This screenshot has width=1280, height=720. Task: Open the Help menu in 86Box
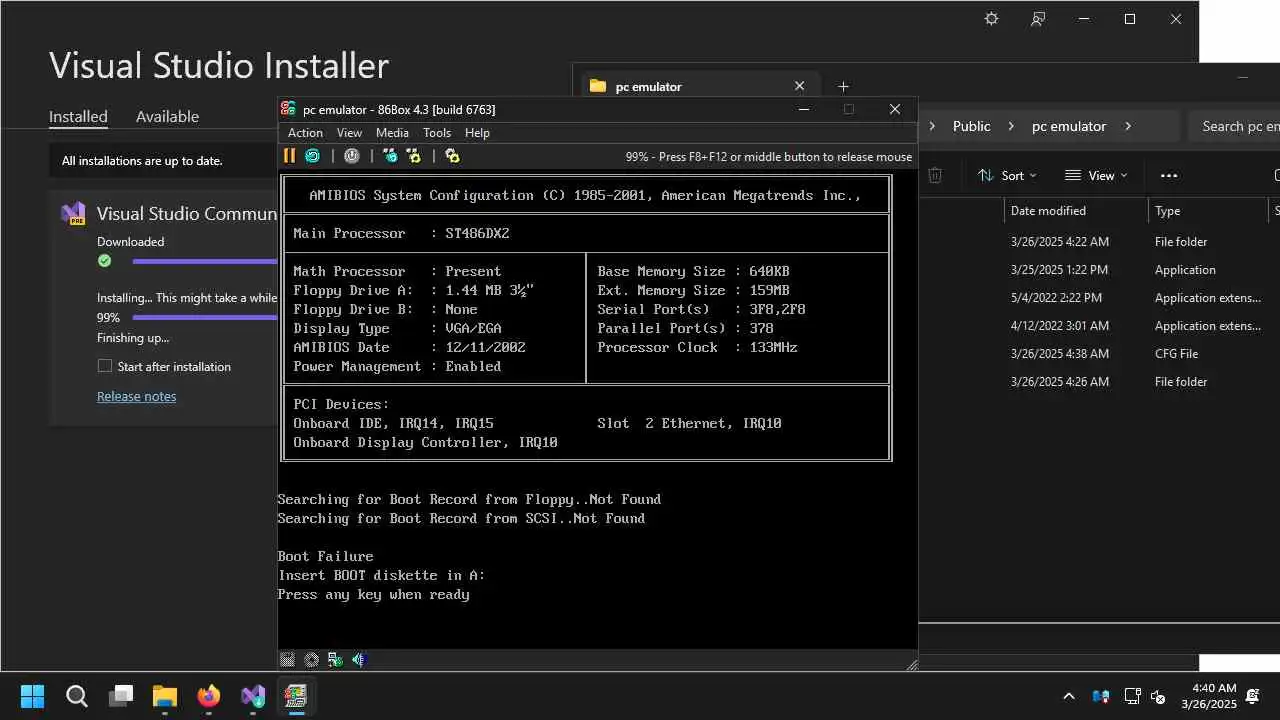tap(477, 133)
